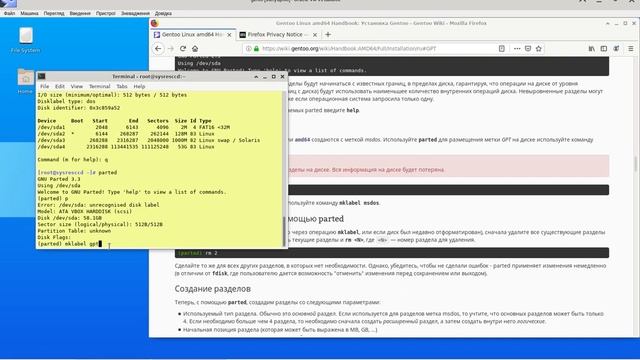Click the Terminal window keep-above arrow button
This screenshot has width=640, height=360.
[x=256, y=76]
